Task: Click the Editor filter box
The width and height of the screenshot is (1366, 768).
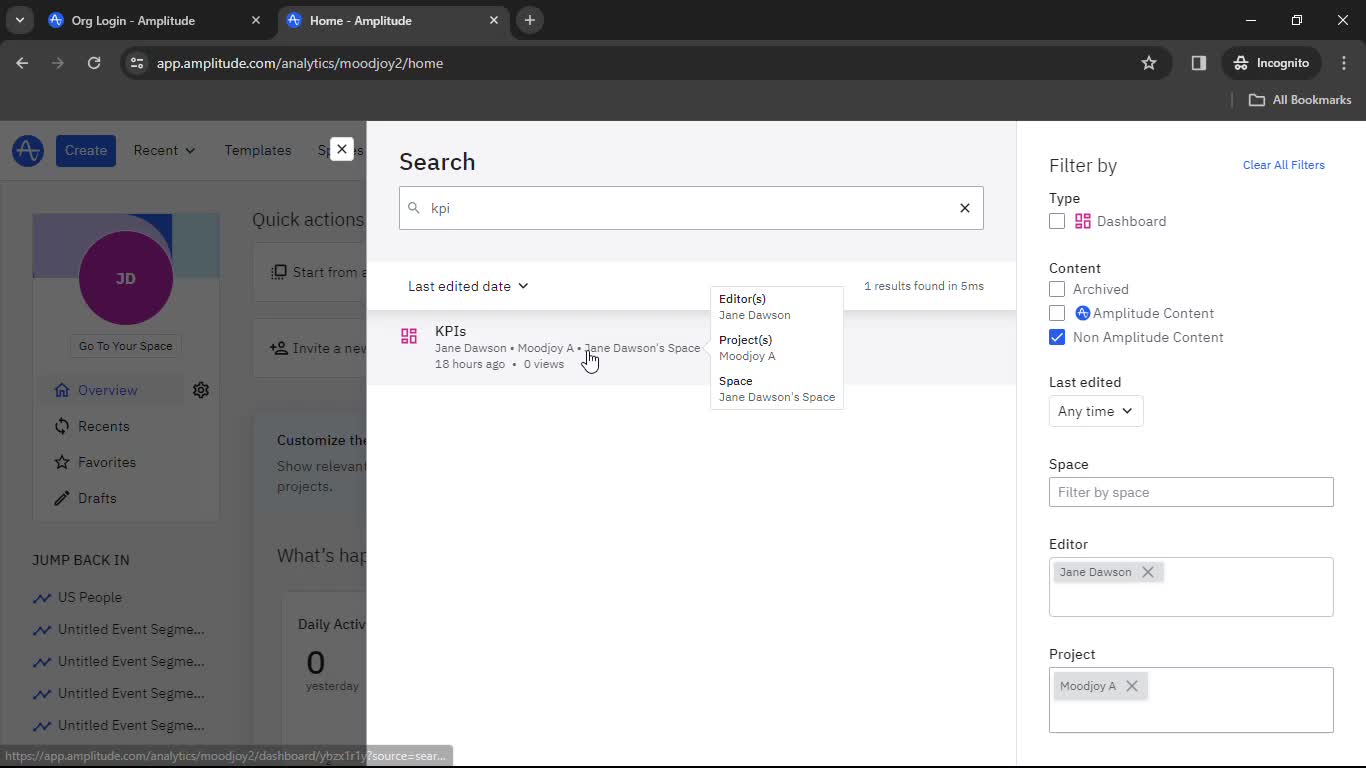Action: click(x=1191, y=587)
